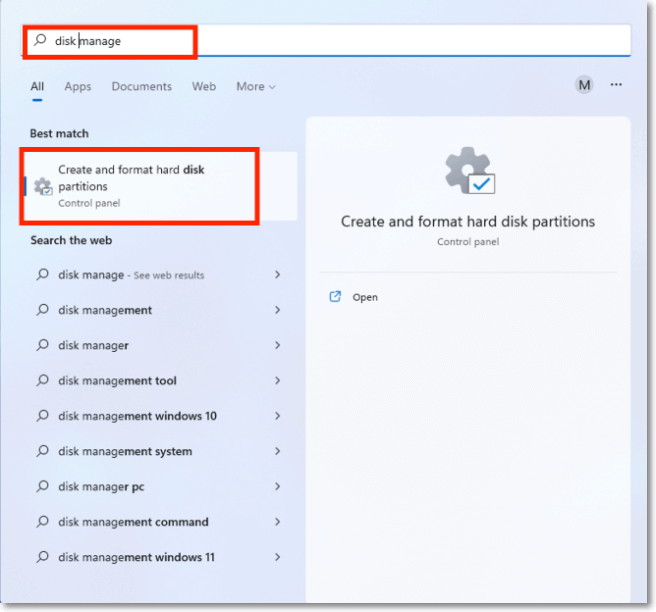The height and width of the screenshot is (612, 656).
Task: Expand arrow for 'disk management command'
Action: pos(277,522)
